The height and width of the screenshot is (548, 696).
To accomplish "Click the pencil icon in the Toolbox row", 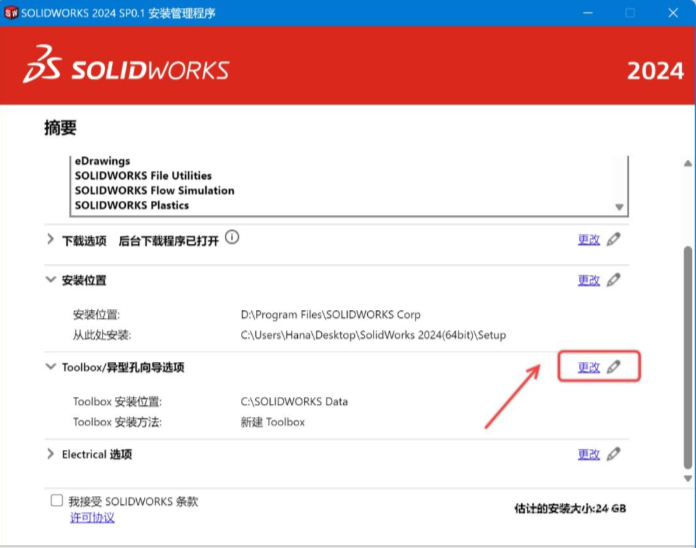I will click(613, 367).
